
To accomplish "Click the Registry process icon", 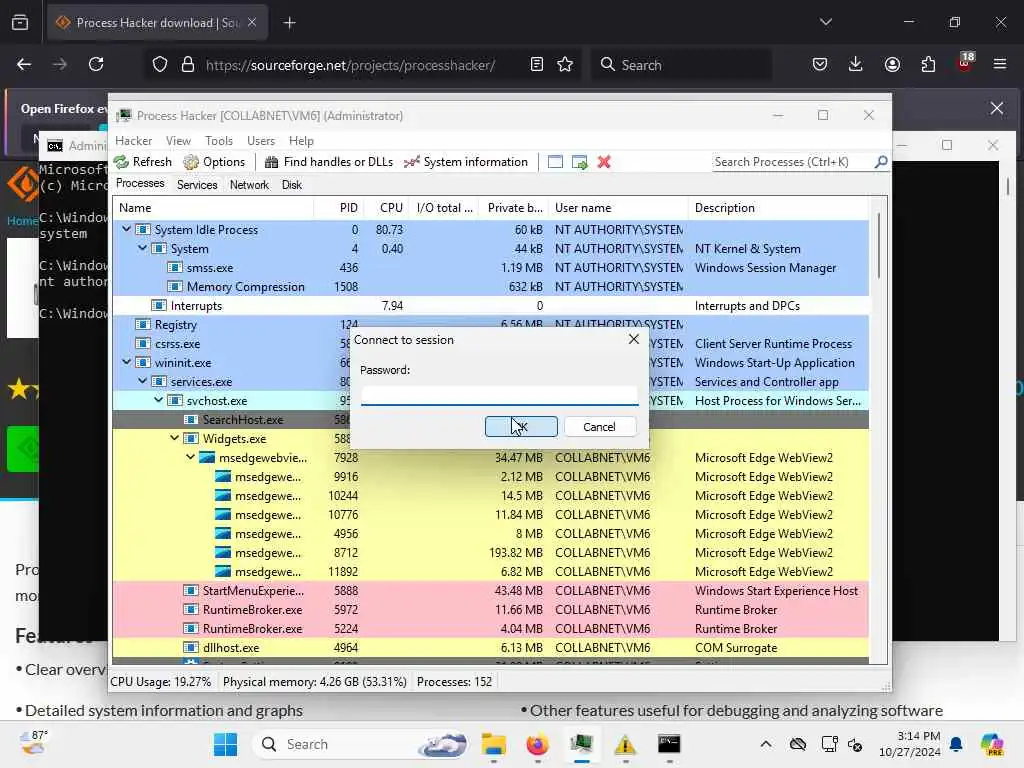I will [x=142, y=325].
